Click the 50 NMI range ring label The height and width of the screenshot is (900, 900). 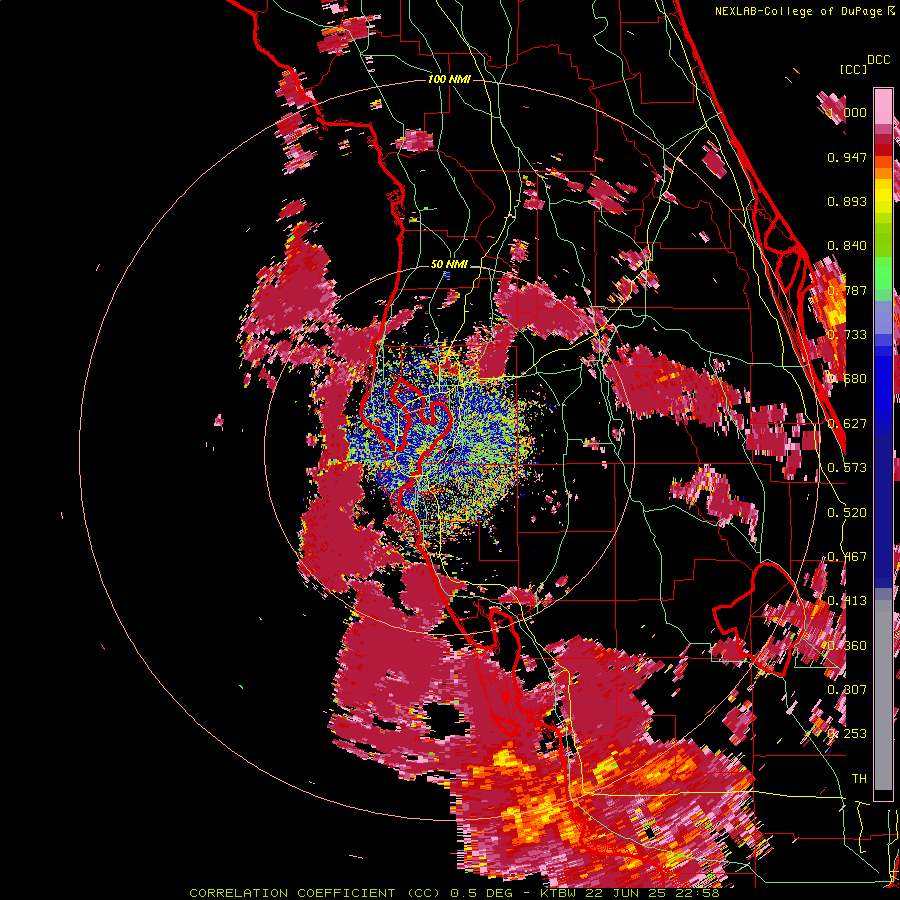coord(449,264)
